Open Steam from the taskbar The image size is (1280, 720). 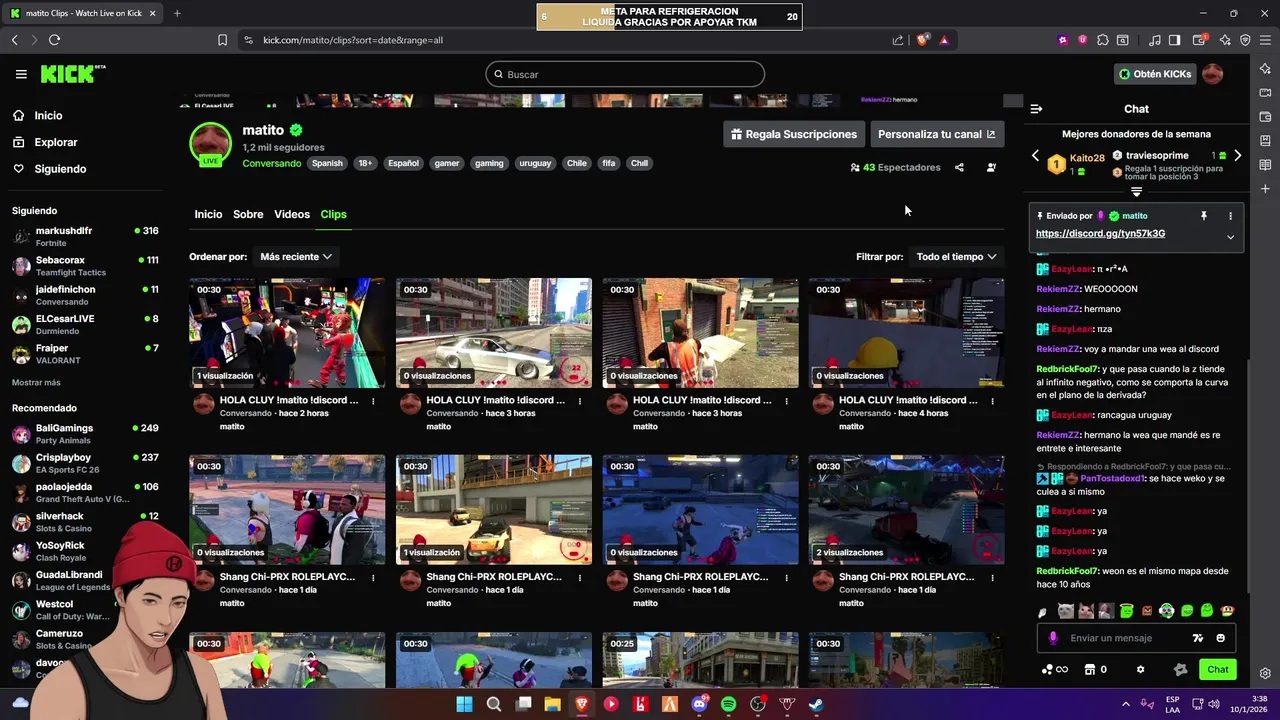(x=816, y=704)
